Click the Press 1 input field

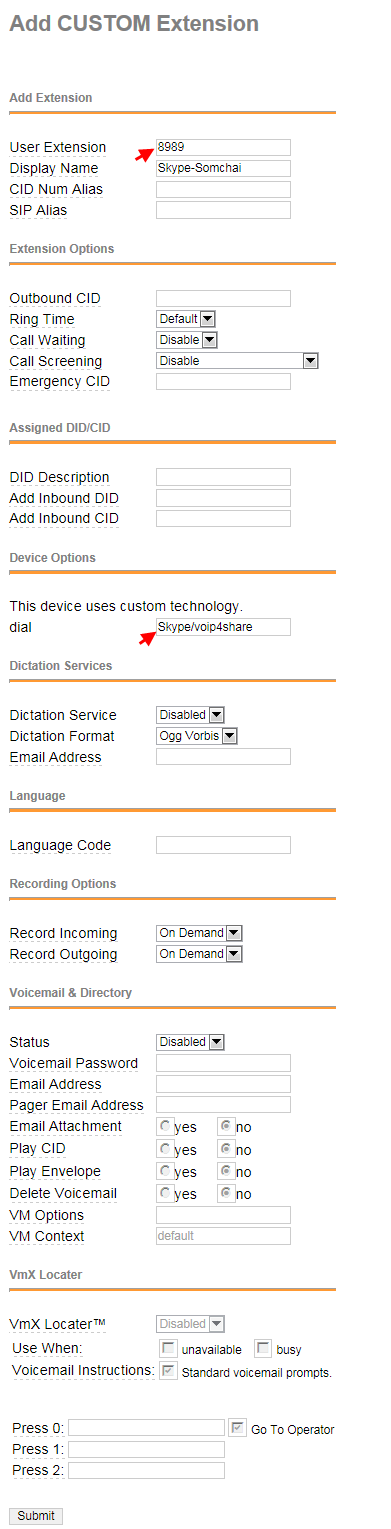point(146,1449)
